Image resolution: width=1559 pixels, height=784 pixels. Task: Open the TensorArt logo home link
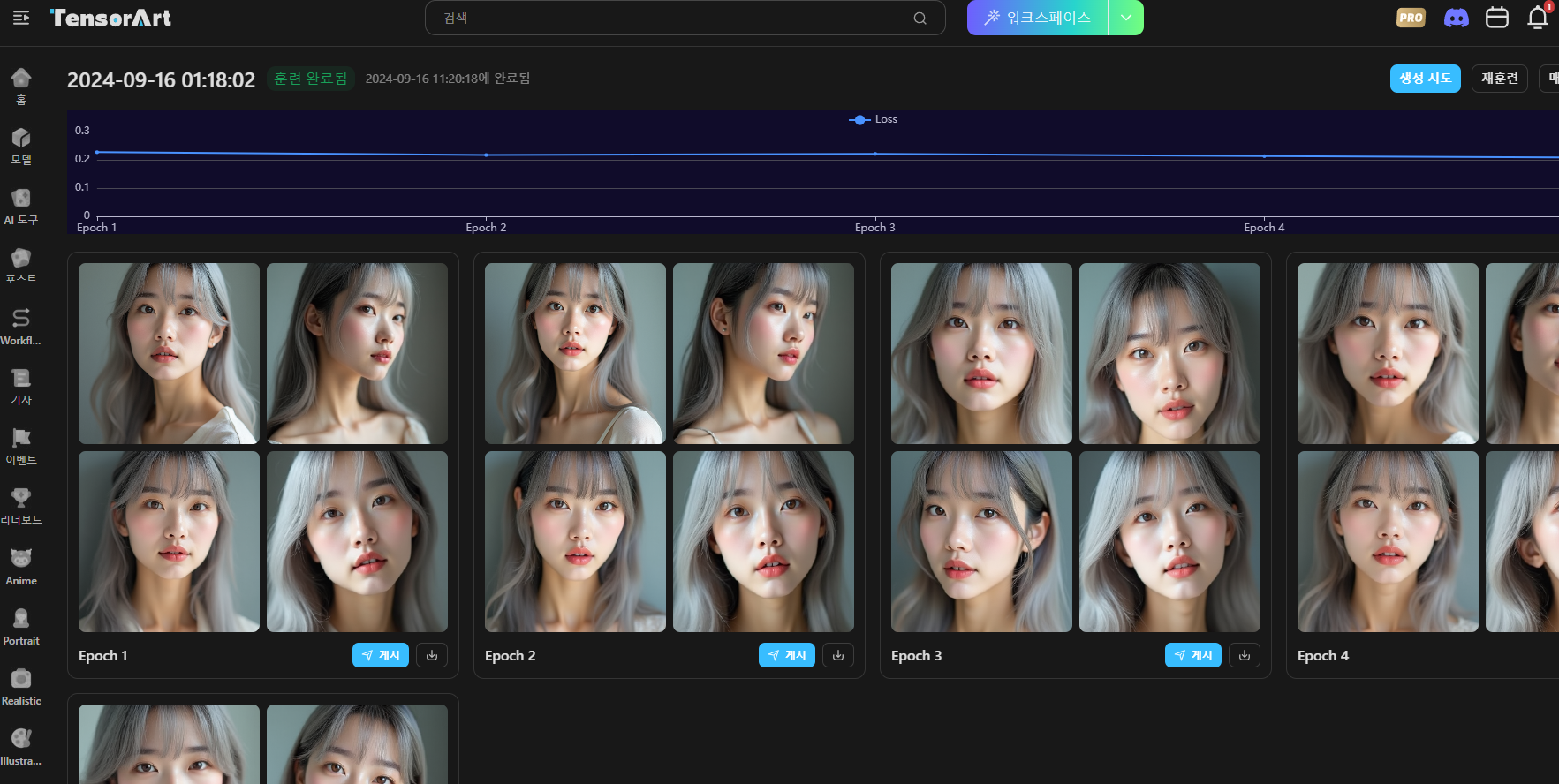pyautogui.click(x=110, y=18)
